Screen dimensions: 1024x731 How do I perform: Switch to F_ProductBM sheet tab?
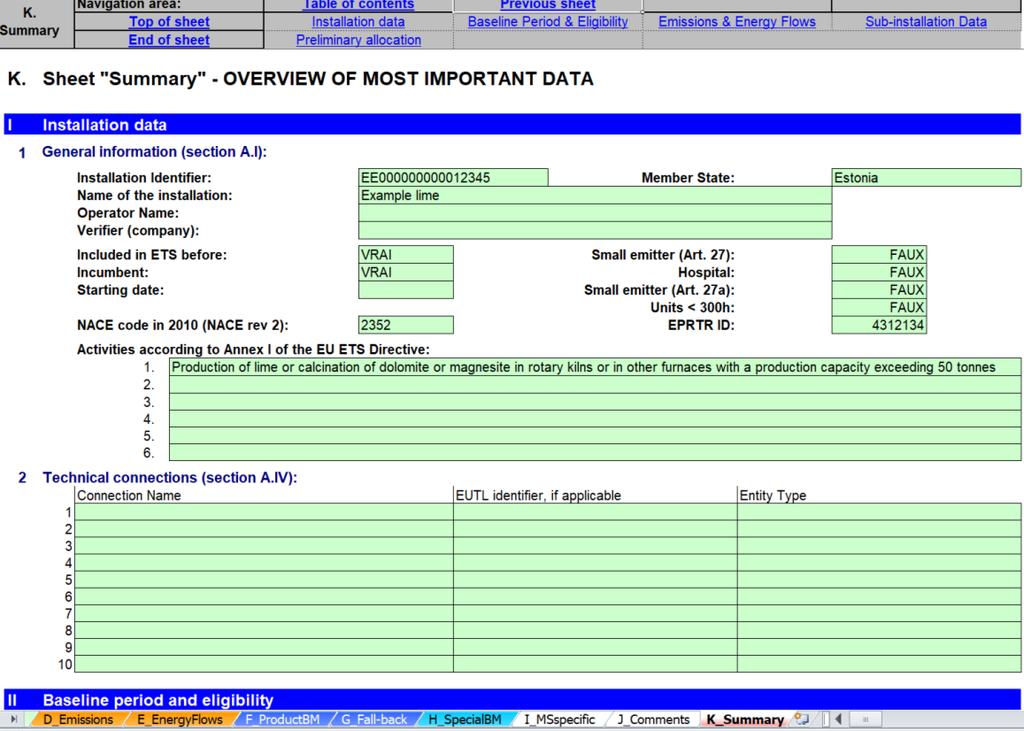pyautogui.click(x=282, y=719)
